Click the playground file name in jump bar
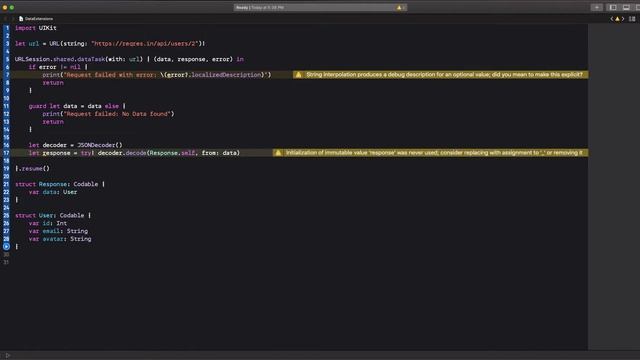The width and height of the screenshot is (640, 360). [39, 19]
